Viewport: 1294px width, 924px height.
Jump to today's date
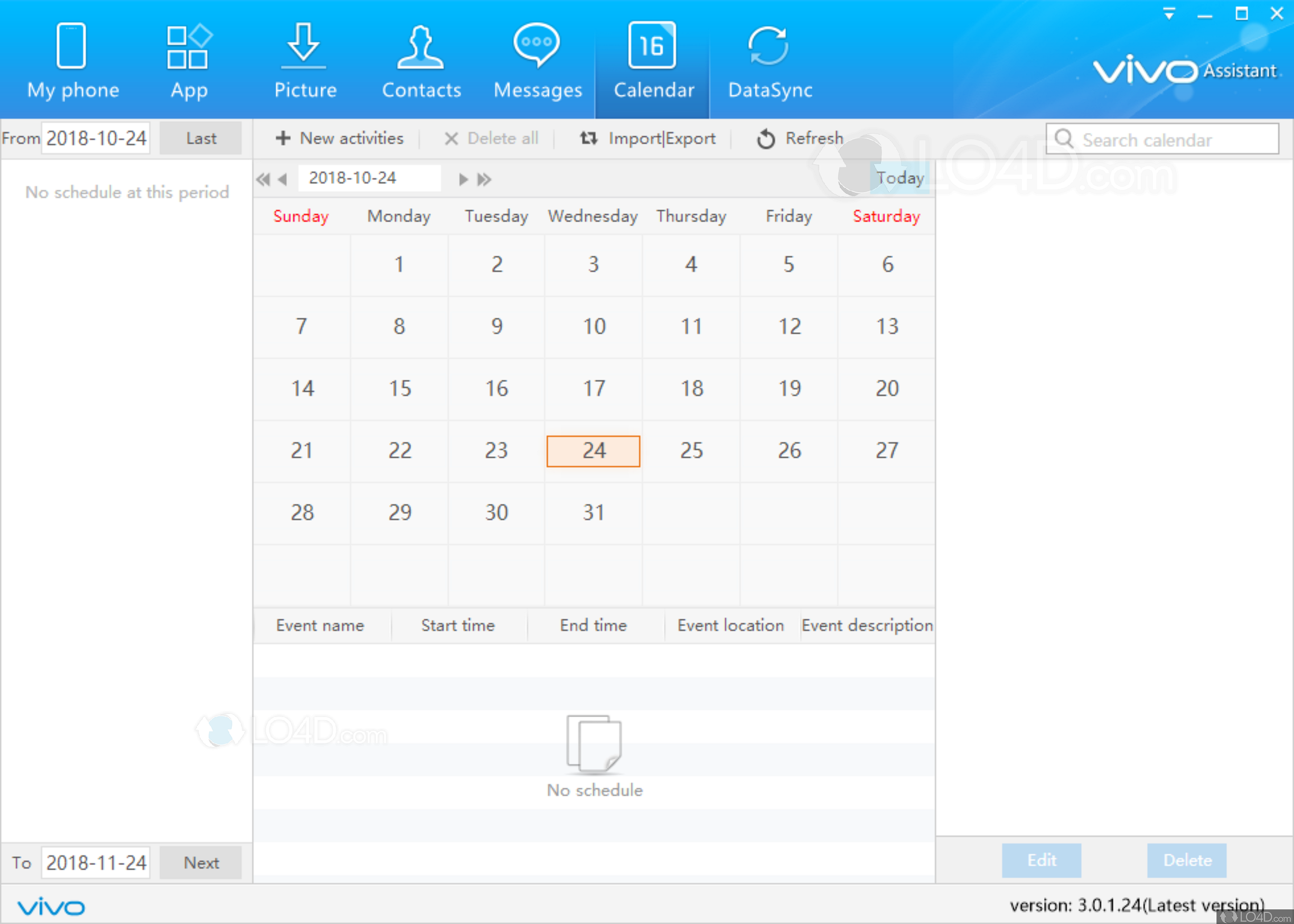899,177
